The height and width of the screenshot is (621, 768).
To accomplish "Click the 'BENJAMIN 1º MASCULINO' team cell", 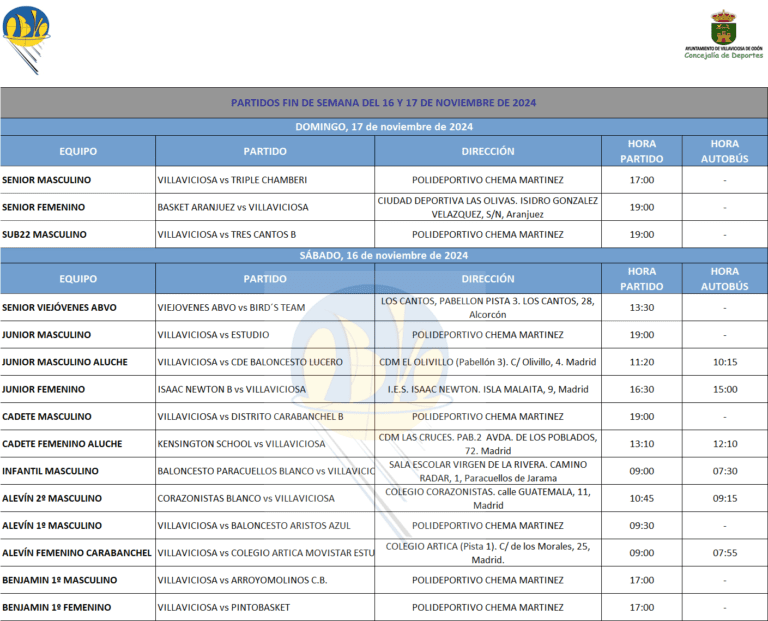I will [77, 580].
